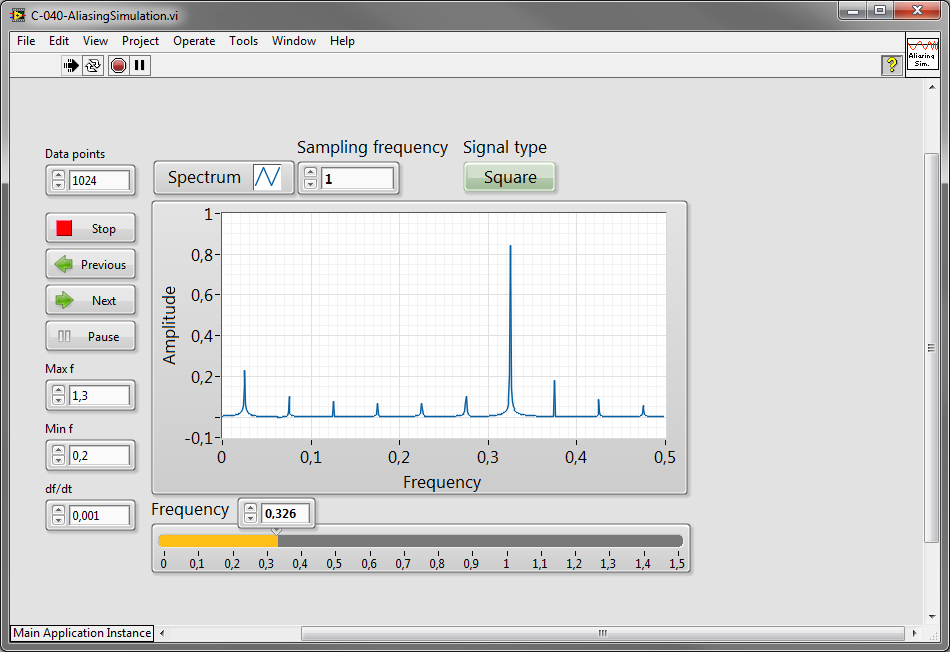
Task: Open the View menu
Action: click(x=95, y=41)
